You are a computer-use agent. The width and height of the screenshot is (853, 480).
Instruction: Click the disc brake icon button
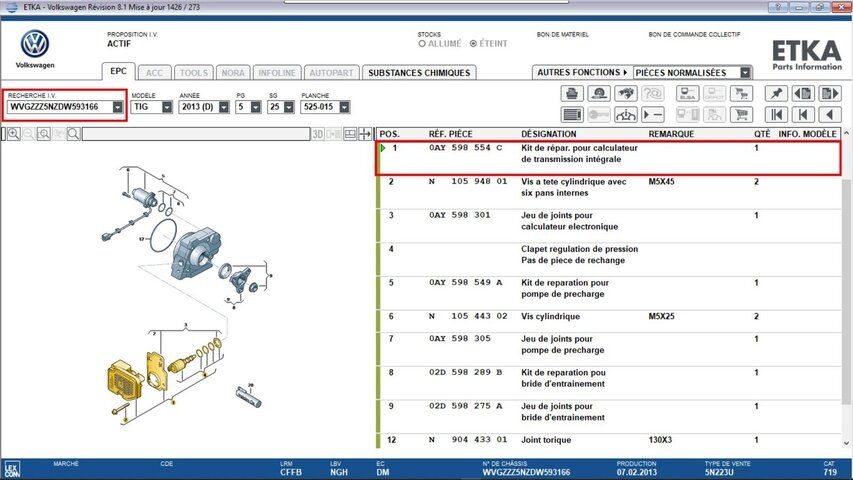coord(599,94)
